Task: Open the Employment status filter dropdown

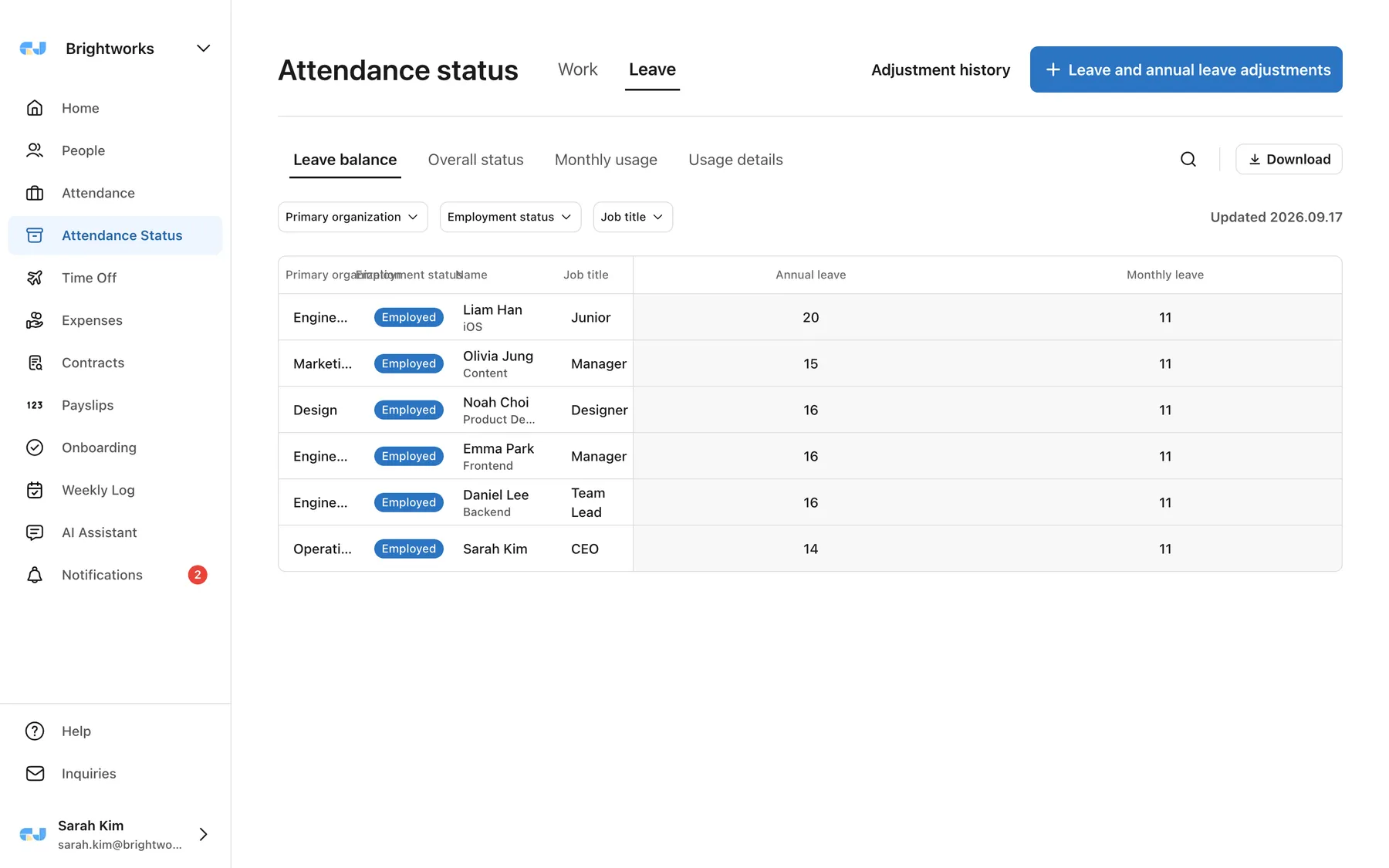Action: 510,217
